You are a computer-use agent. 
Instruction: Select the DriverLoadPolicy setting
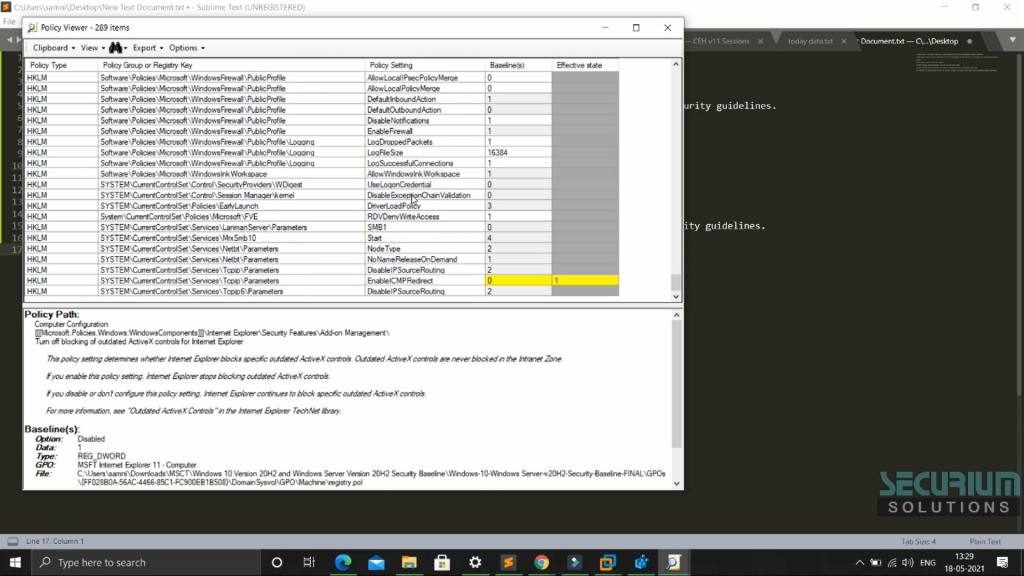[x=394, y=206]
